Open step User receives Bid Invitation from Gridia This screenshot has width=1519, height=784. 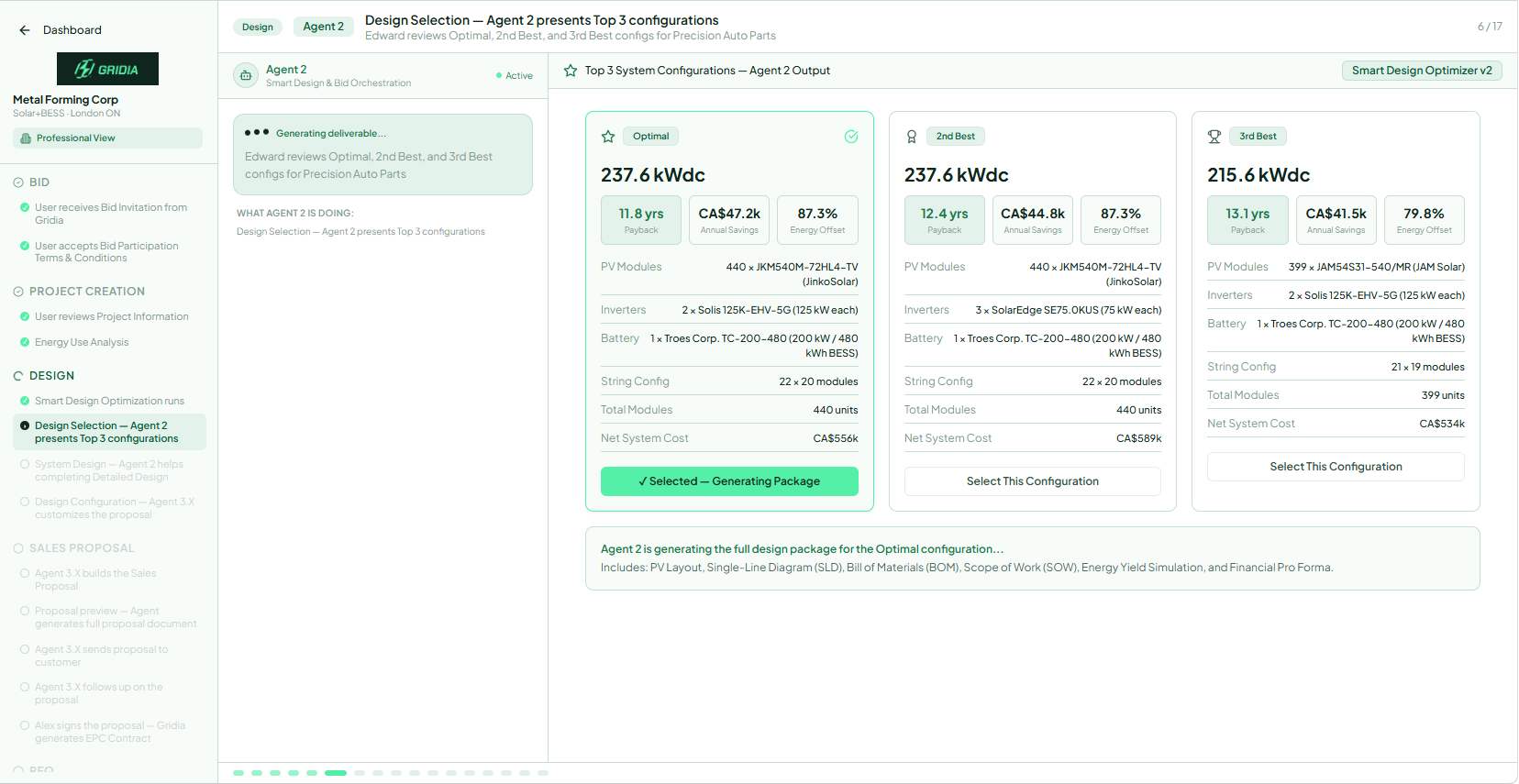pyautogui.click(x=109, y=214)
